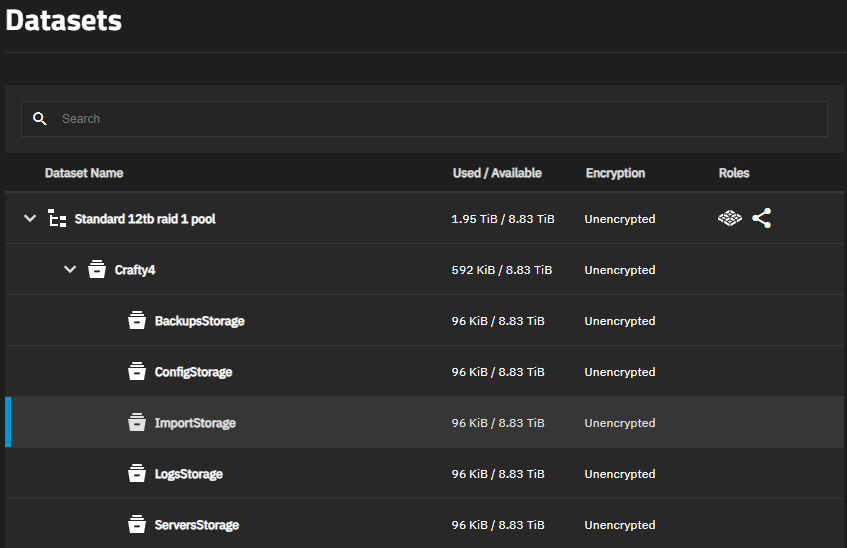Click the search magnifier icon

(x=40, y=119)
